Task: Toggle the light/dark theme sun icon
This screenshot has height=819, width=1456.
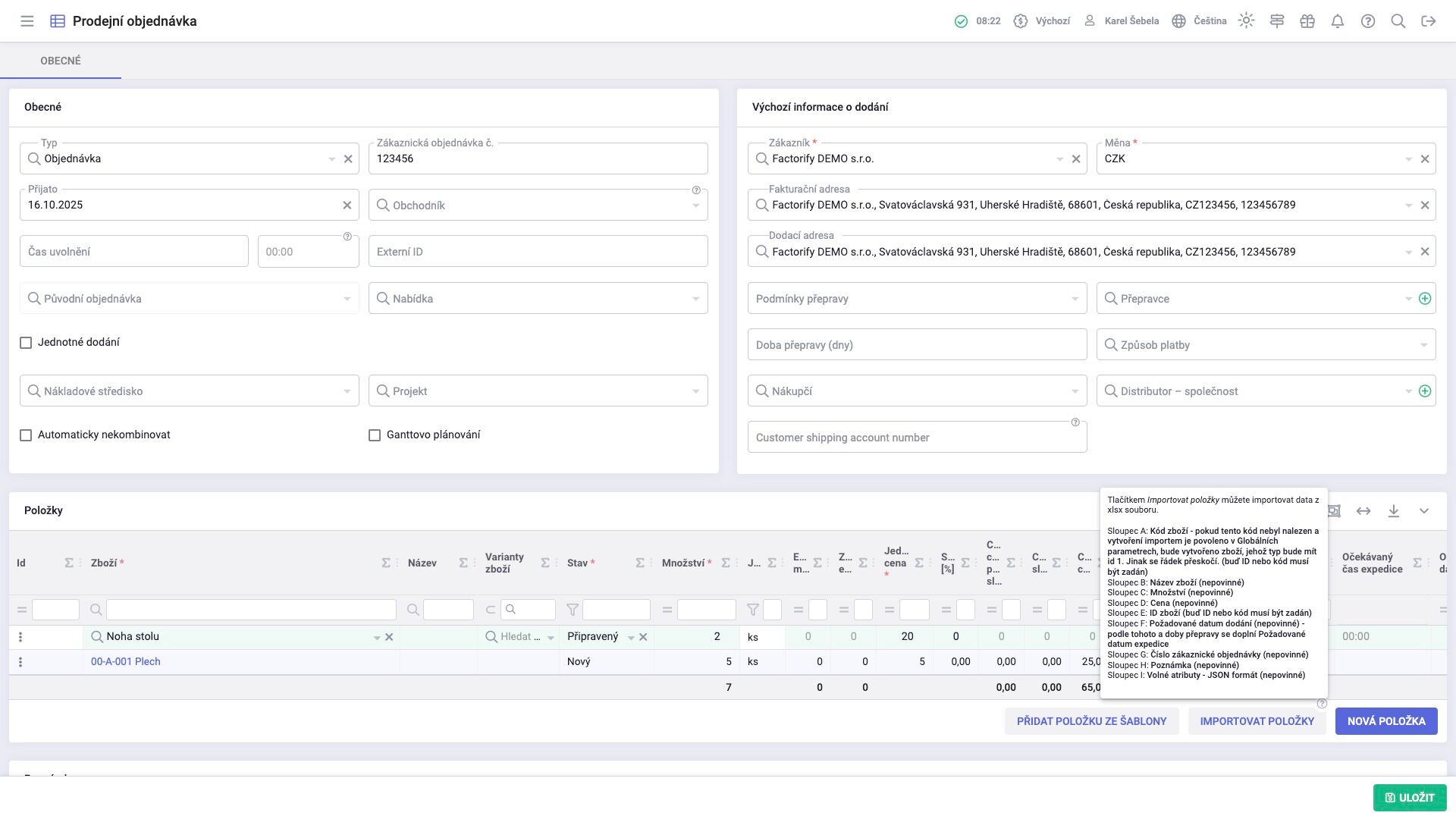Action: [1246, 21]
